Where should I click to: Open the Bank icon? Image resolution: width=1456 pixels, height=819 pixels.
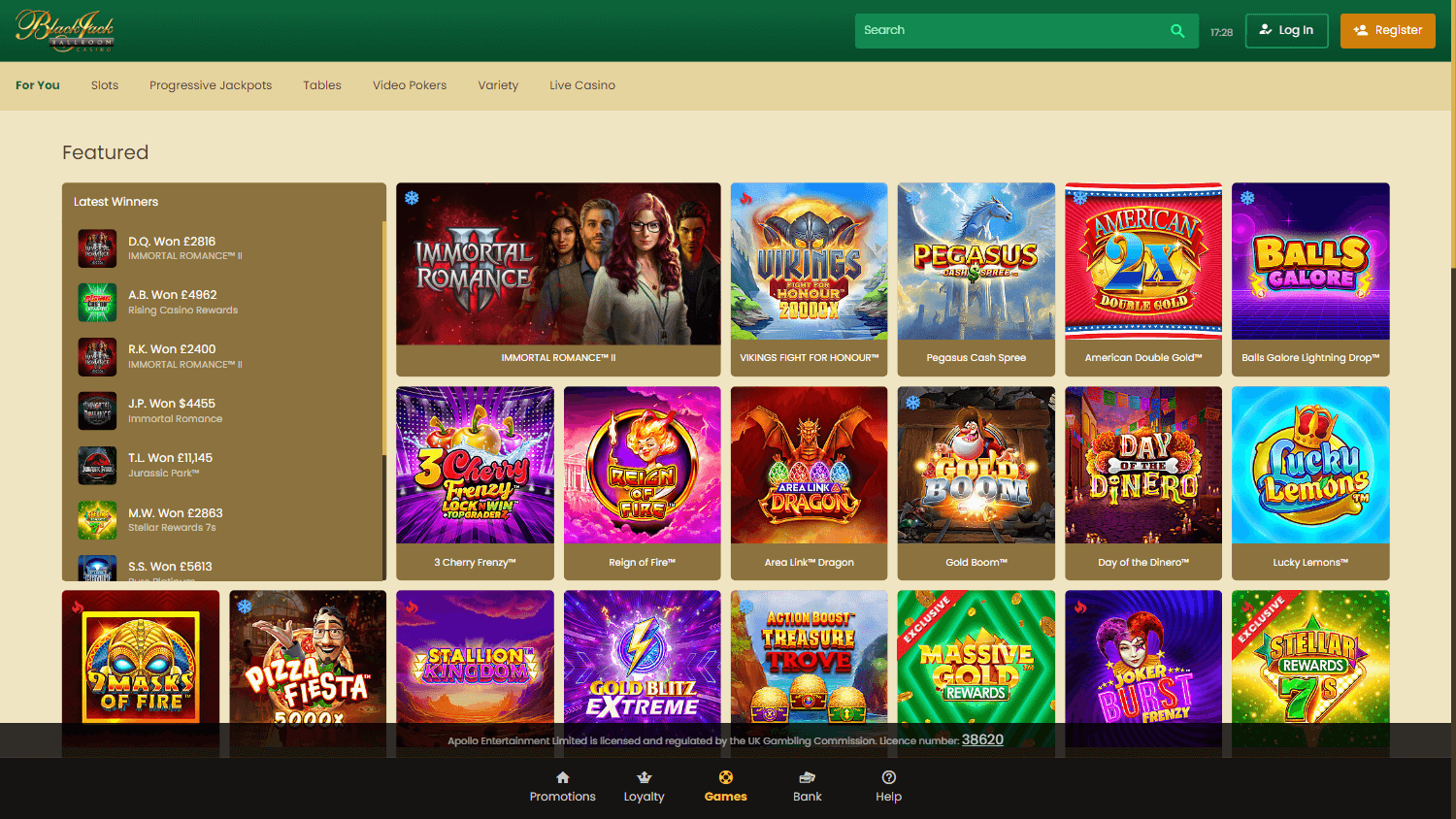(807, 777)
